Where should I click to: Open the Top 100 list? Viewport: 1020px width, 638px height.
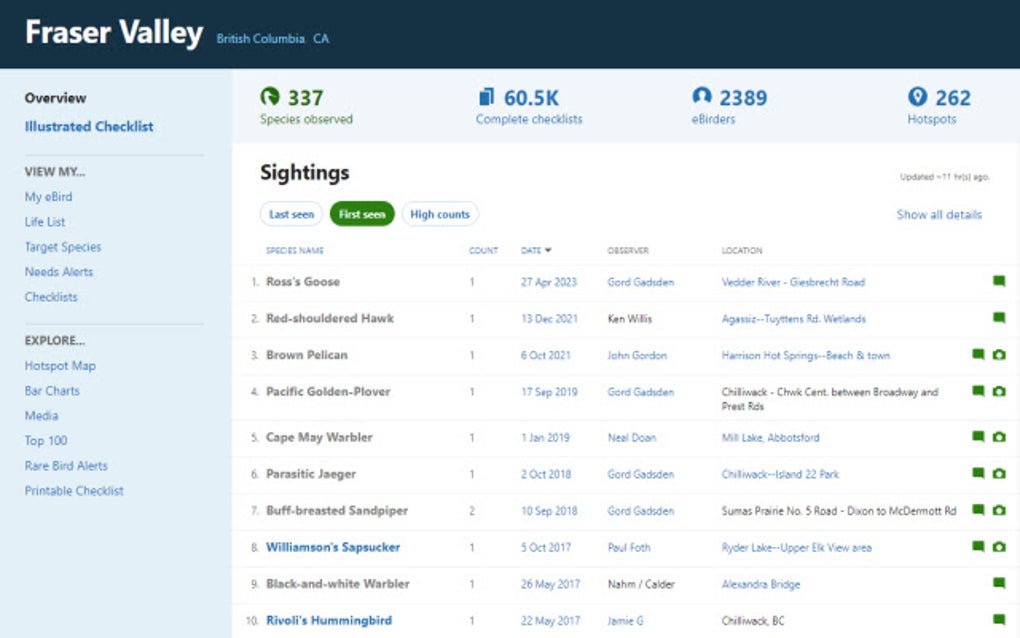46,440
